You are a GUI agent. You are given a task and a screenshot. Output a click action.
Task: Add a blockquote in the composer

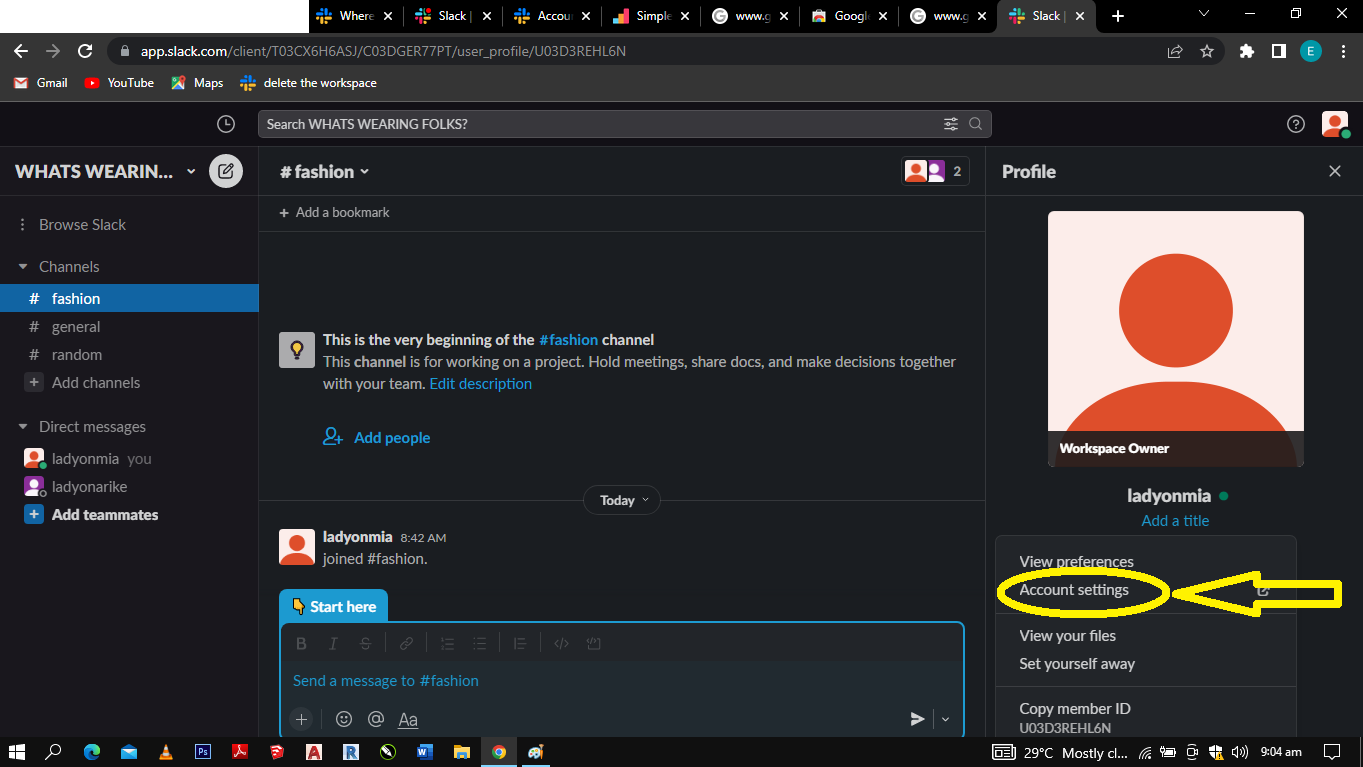(520, 644)
